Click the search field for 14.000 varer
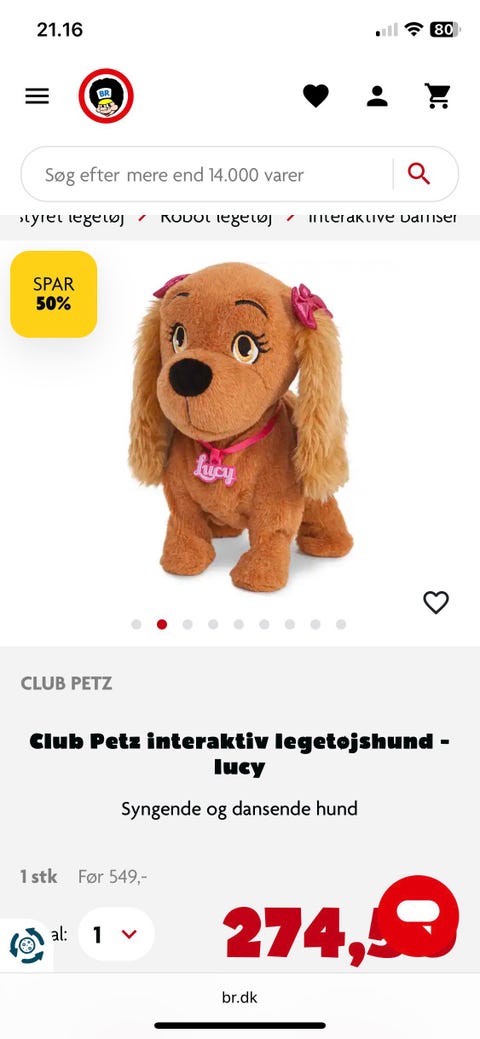The image size is (480, 1039). (x=206, y=174)
